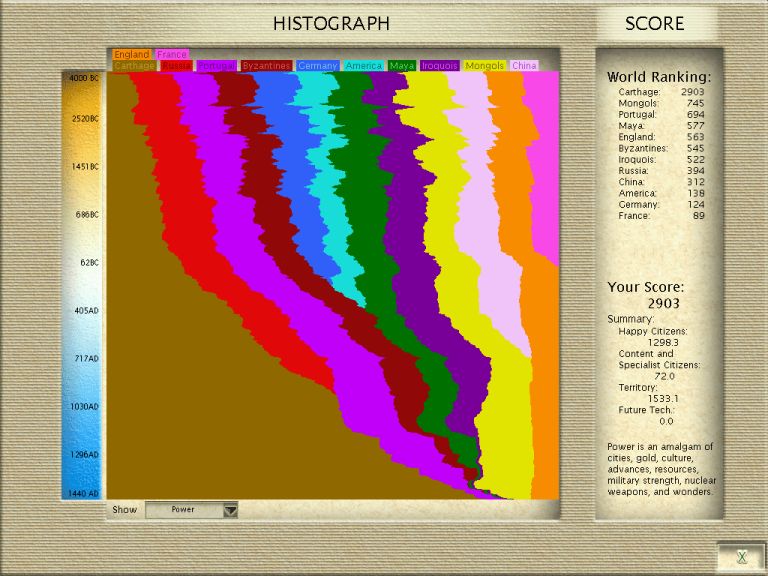Select the Germany legend label
Viewport: 768px width, 576px height.
[318, 66]
